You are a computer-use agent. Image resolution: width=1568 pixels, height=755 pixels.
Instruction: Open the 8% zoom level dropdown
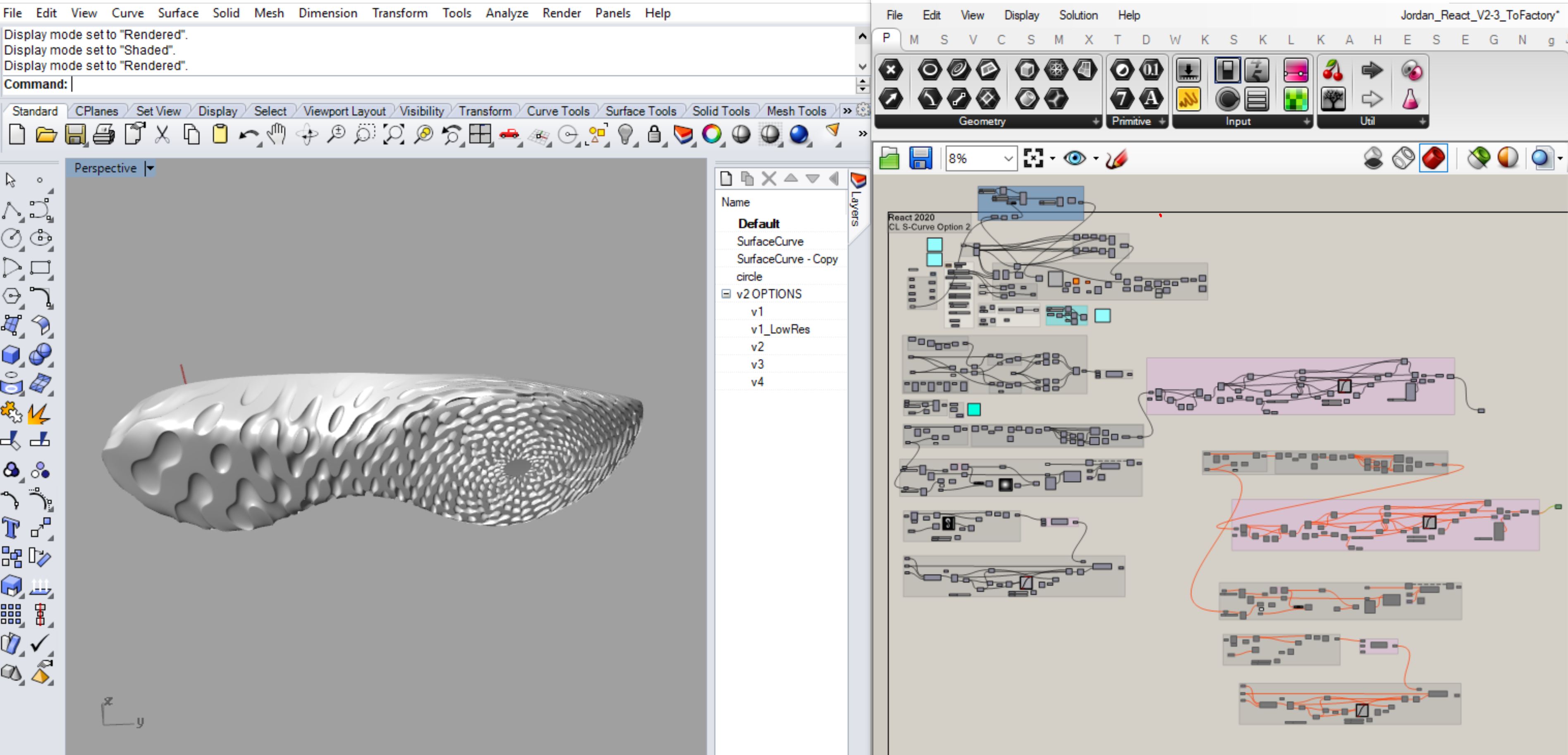tap(1008, 159)
